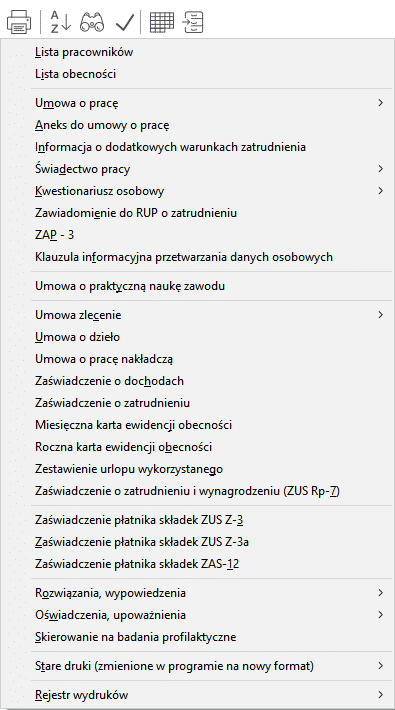Click the table grid icon
This screenshot has height=710, width=395.
click(162, 22)
